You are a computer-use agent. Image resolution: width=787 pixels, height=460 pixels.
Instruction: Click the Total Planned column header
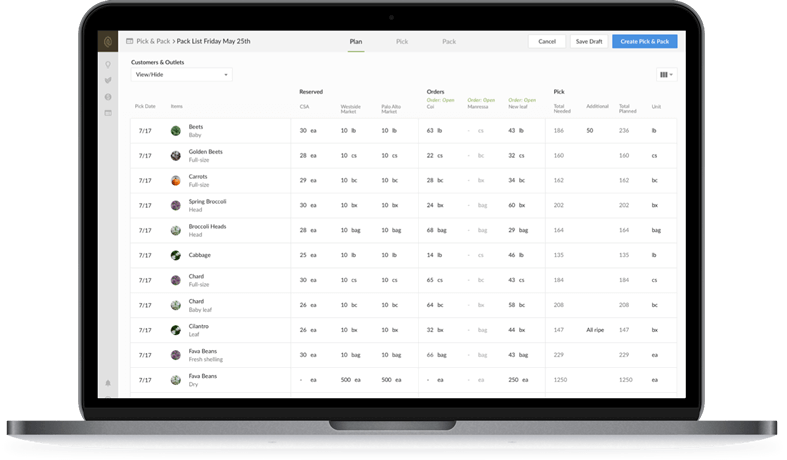point(627,109)
